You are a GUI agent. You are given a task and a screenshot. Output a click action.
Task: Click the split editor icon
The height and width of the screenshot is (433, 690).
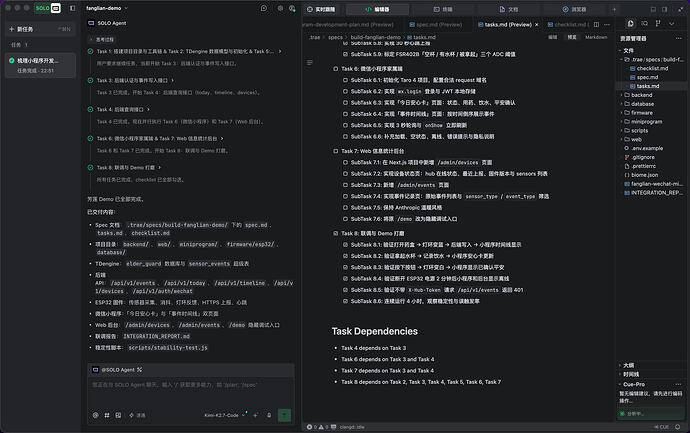click(x=596, y=25)
